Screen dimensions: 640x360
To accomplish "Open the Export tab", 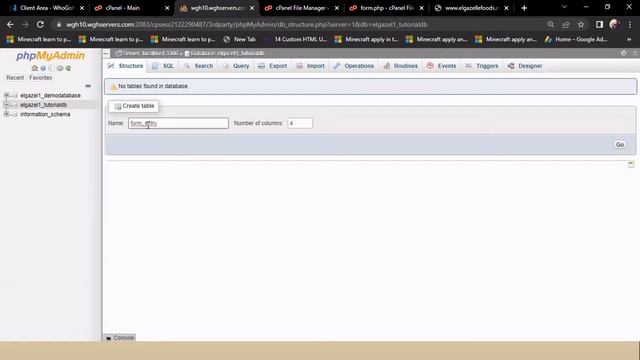I will [273, 66].
